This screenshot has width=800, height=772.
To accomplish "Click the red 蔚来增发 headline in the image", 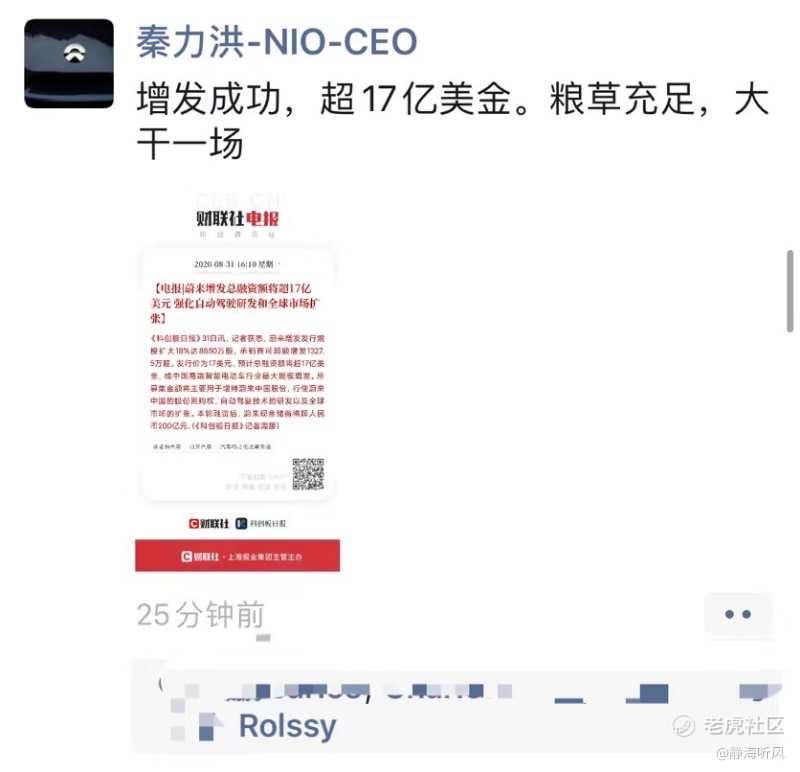I will (235, 303).
